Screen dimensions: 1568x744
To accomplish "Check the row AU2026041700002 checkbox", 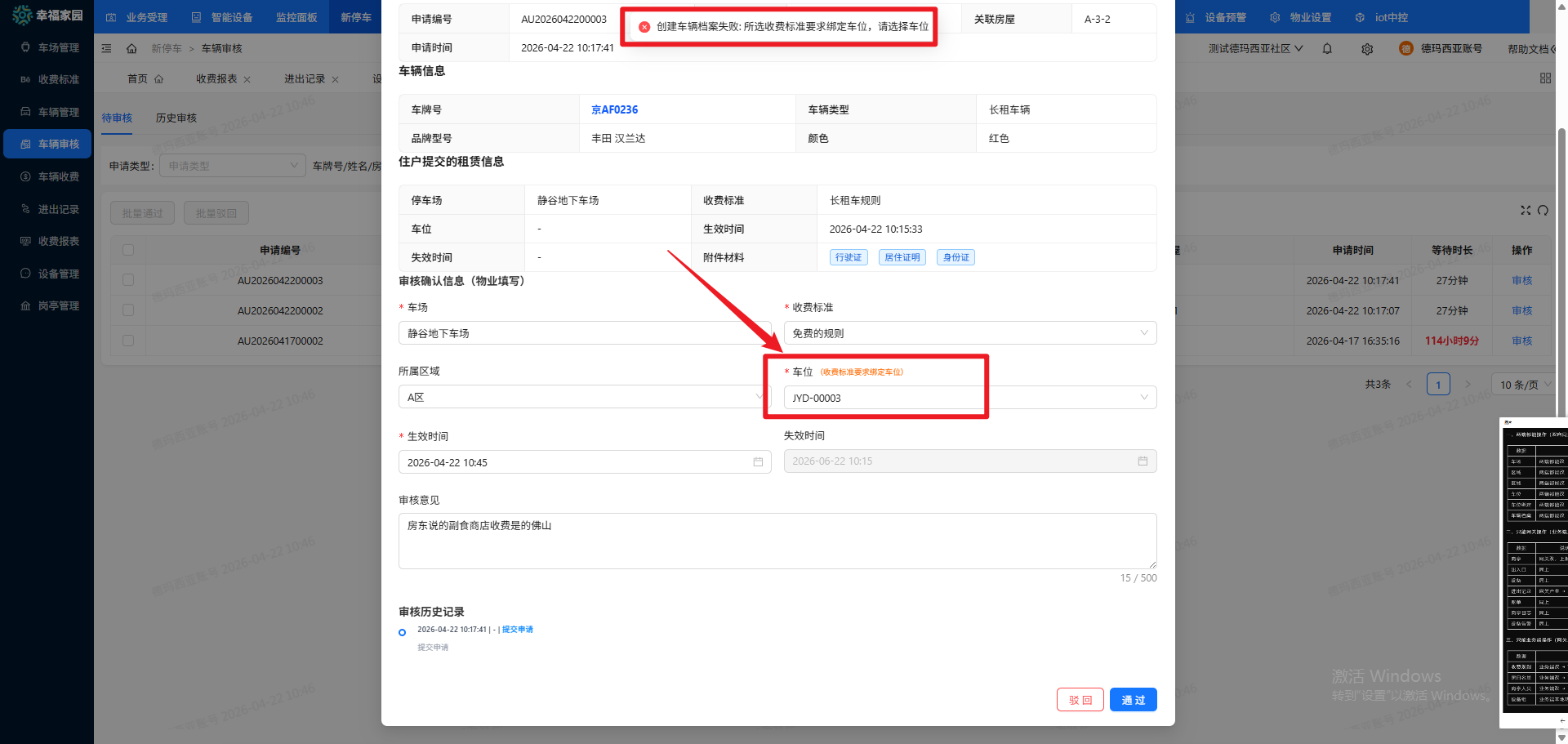I will point(128,341).
